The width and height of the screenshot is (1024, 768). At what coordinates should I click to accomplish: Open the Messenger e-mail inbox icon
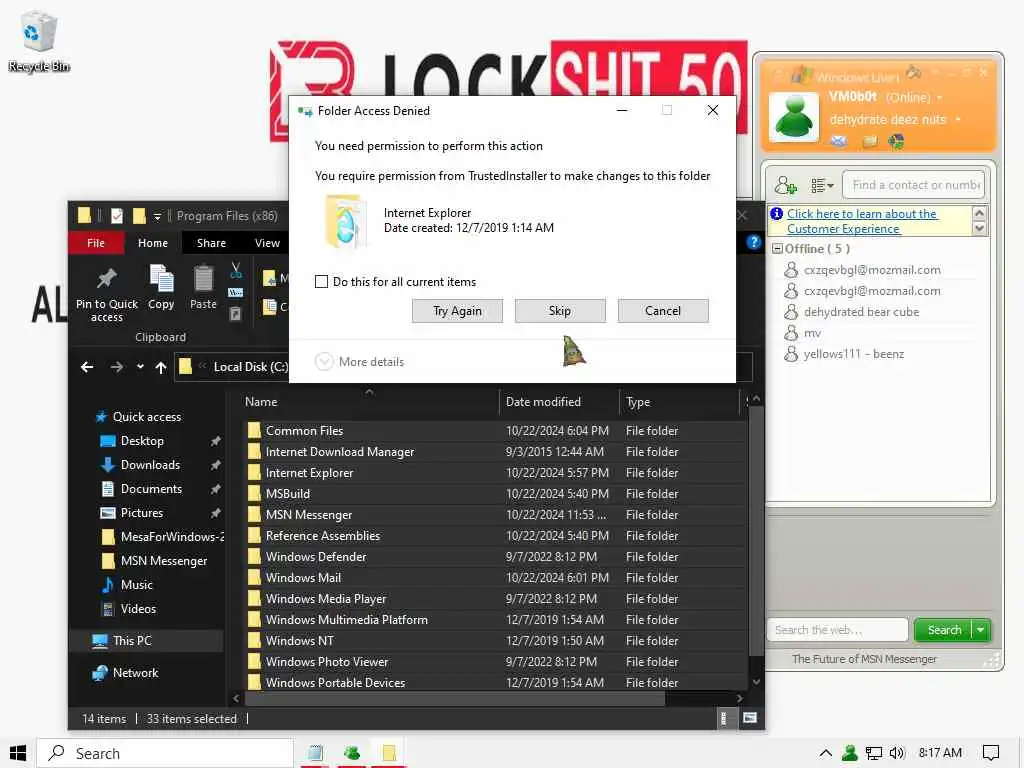click(839, 141)
